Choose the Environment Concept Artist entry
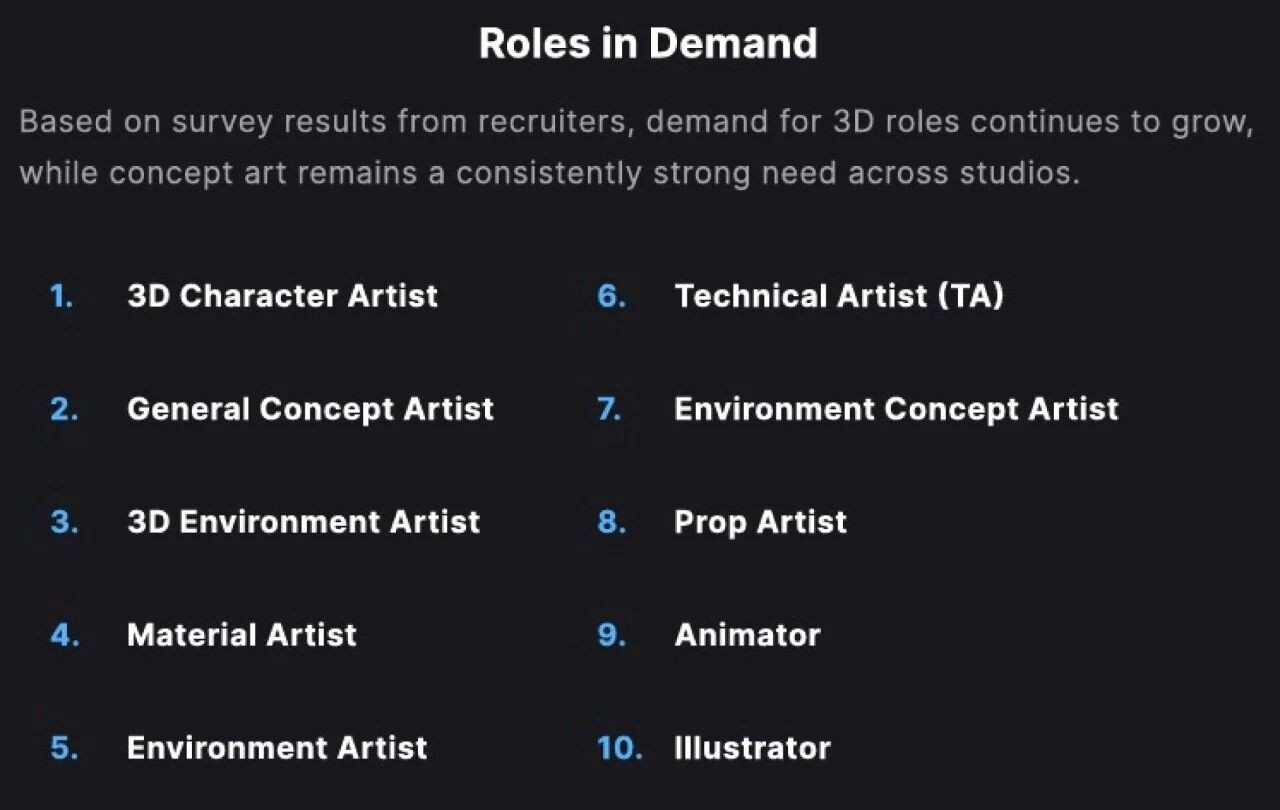This screenshot has width=1280, height=810. 897,409
